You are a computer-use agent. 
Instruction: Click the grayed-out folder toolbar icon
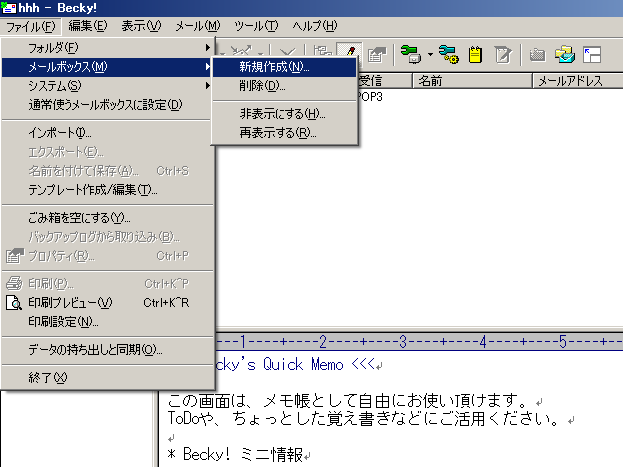tap(537, 54)
